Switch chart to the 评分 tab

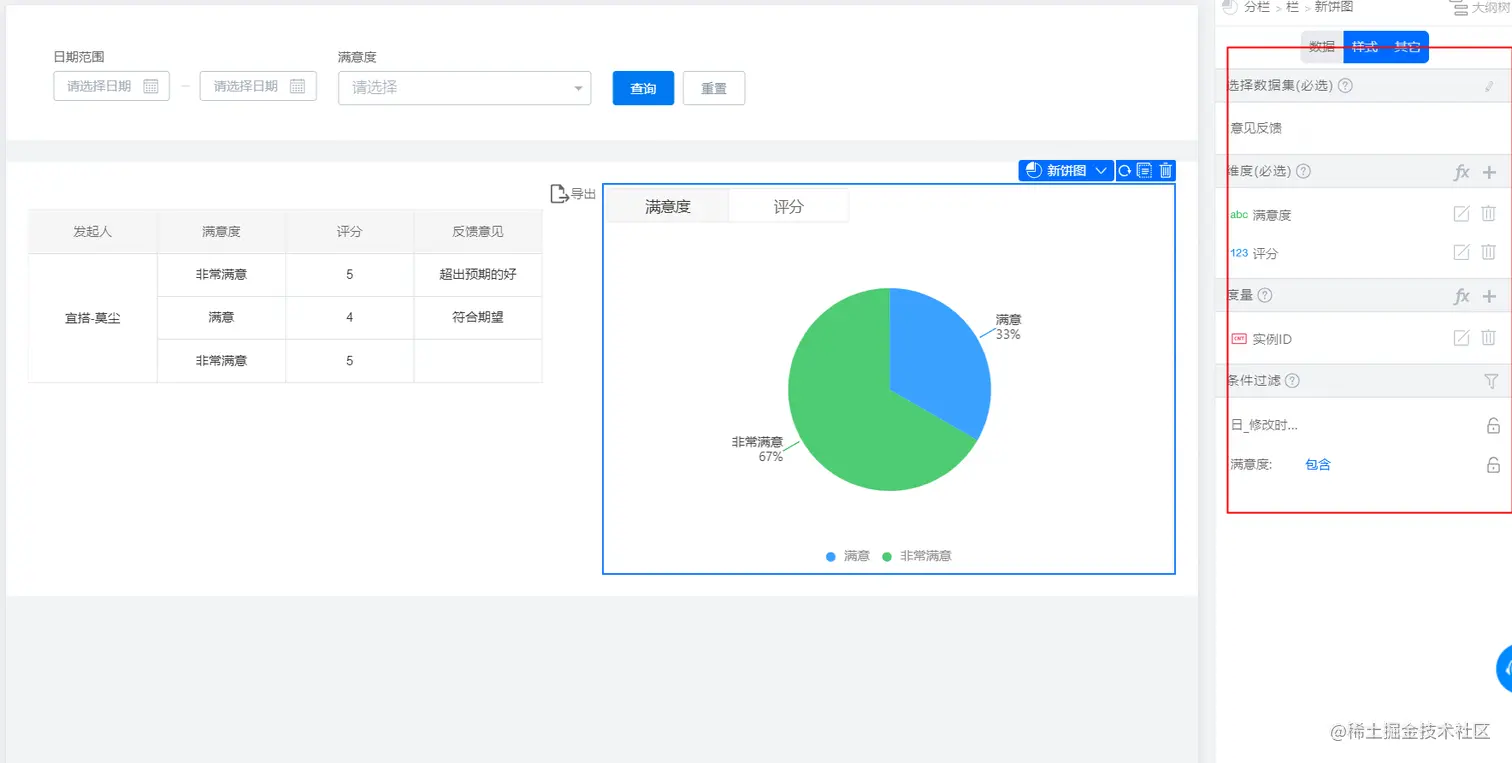point(789,207)
